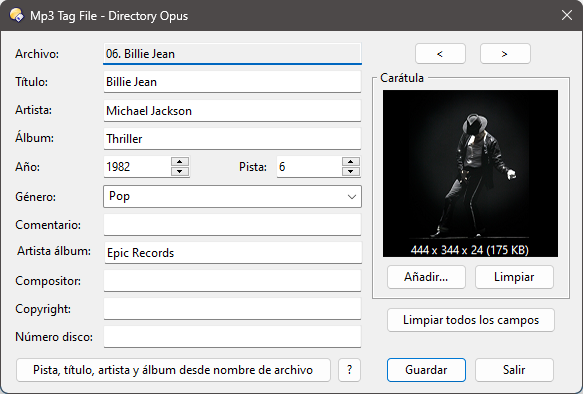
Task: Click Guardar to save the tags
Action: pyautogui.click(x=426, y=370)
